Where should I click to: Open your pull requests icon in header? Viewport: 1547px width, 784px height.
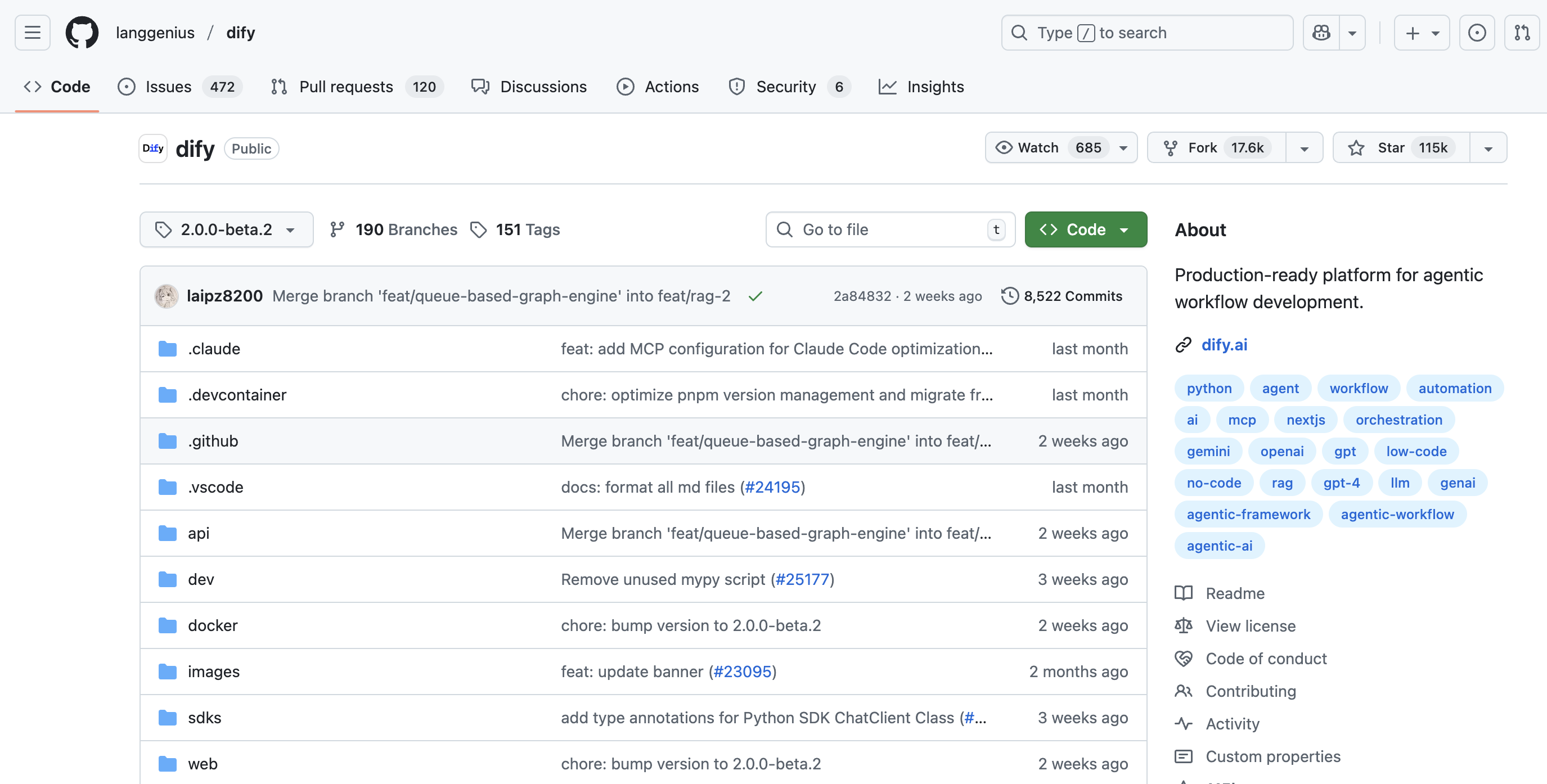[1522, 33]
